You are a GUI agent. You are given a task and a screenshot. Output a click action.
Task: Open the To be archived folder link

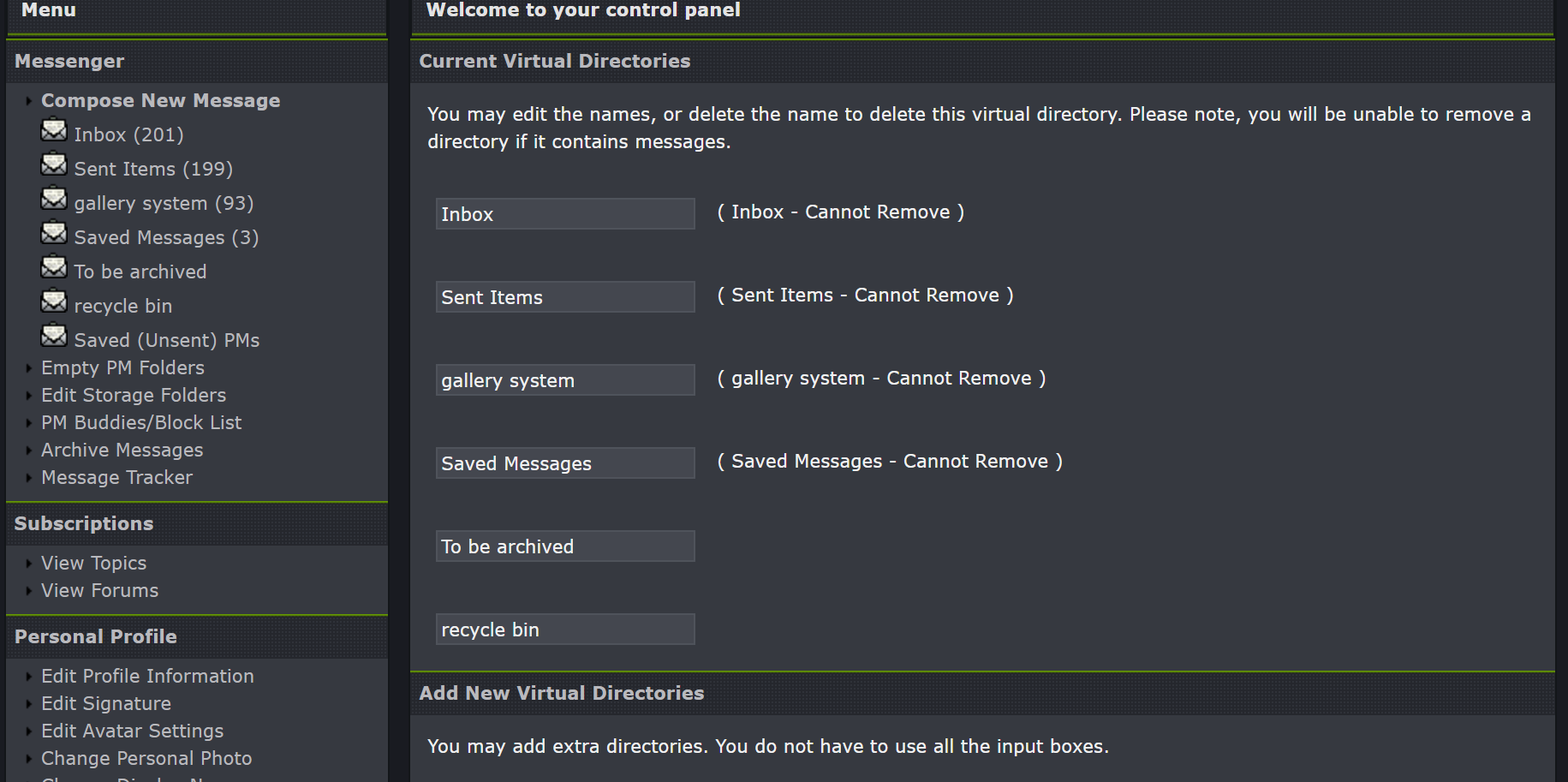coord(140,272)
